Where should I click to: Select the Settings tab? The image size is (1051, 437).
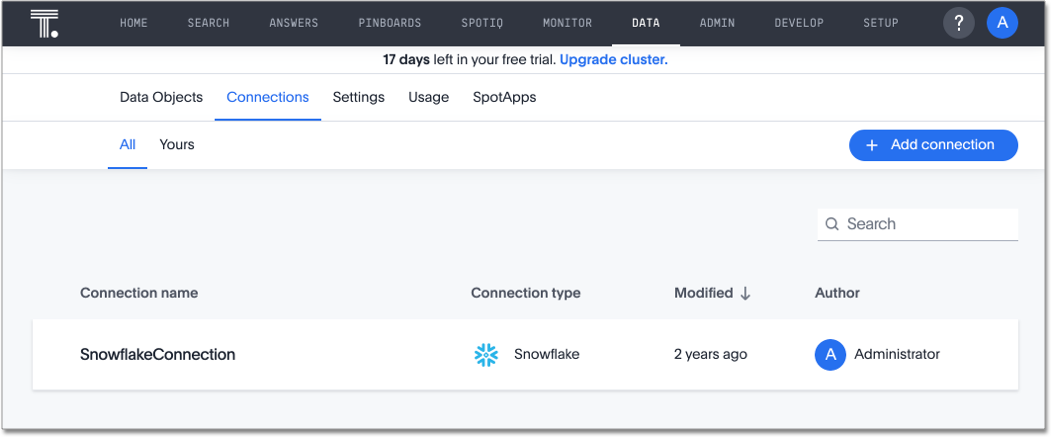[x=358, y=97]
